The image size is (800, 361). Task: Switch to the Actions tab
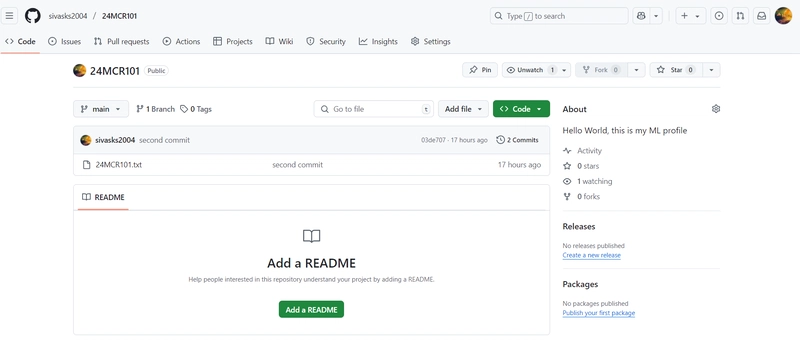[x=181, y=42]
